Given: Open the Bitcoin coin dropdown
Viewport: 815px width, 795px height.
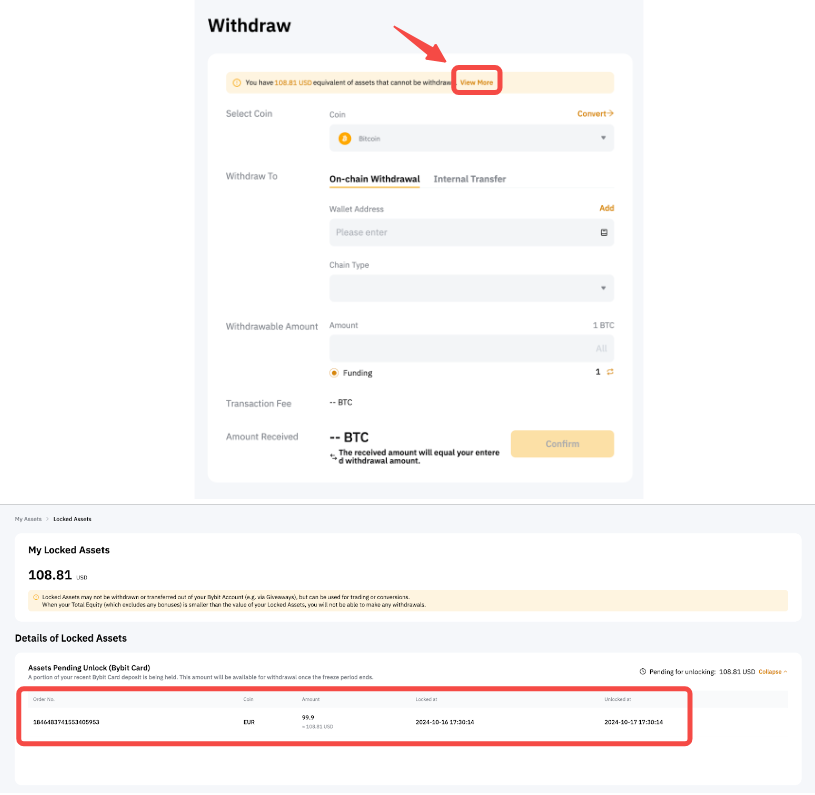Looking at the screenshot, I should pos(471,138).
